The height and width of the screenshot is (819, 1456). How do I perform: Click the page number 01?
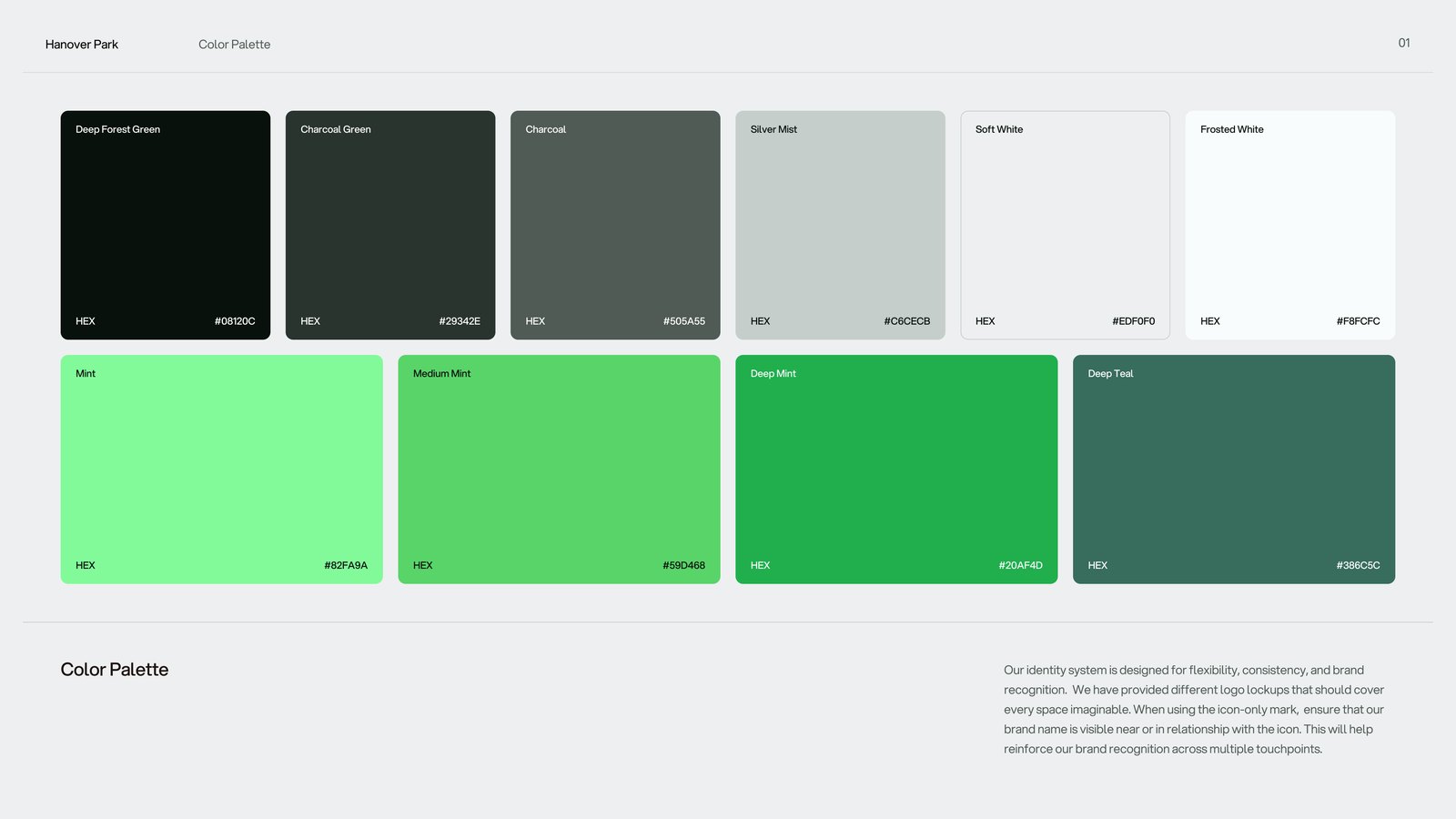coord(1404,43)
